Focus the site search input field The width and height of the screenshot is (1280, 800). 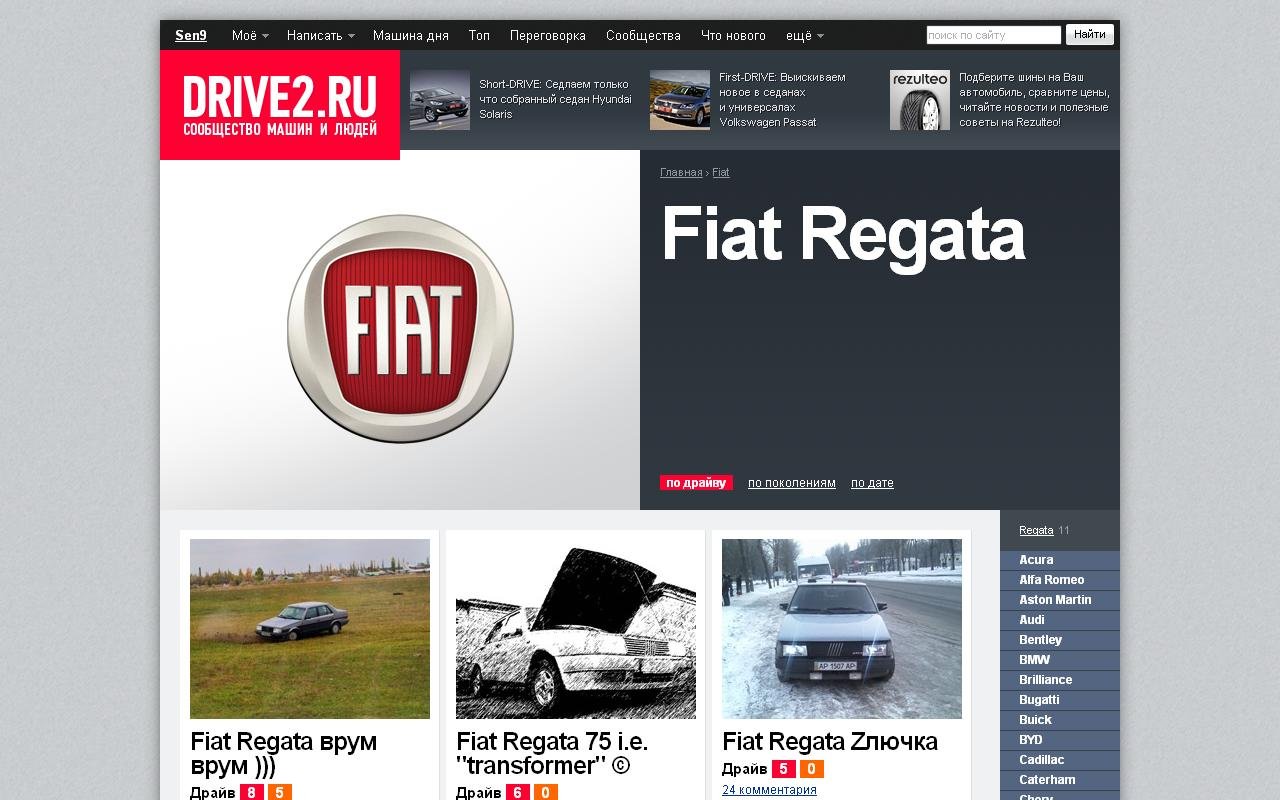coord(994,35)
